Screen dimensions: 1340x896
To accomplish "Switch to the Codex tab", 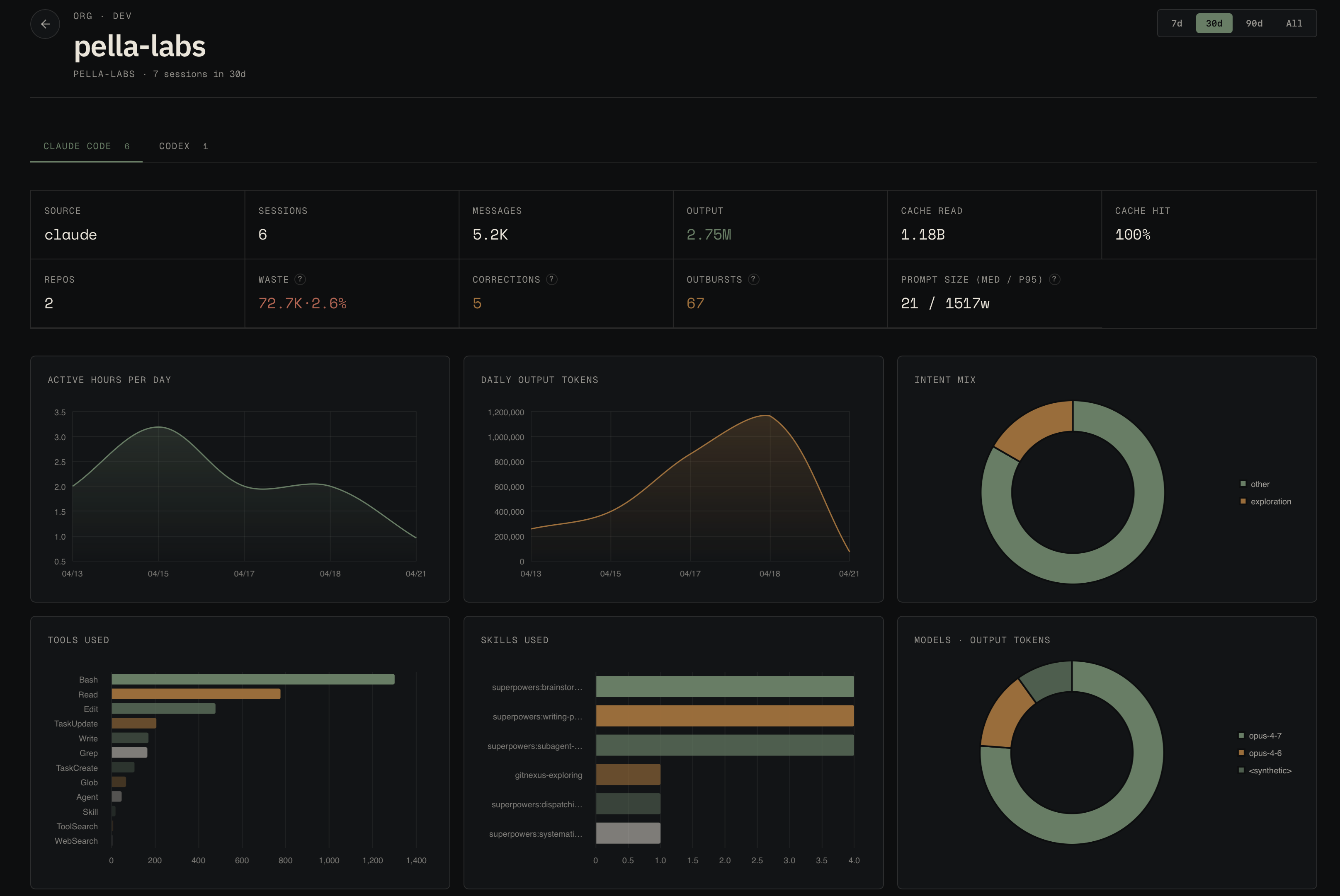I will point(184,146).
